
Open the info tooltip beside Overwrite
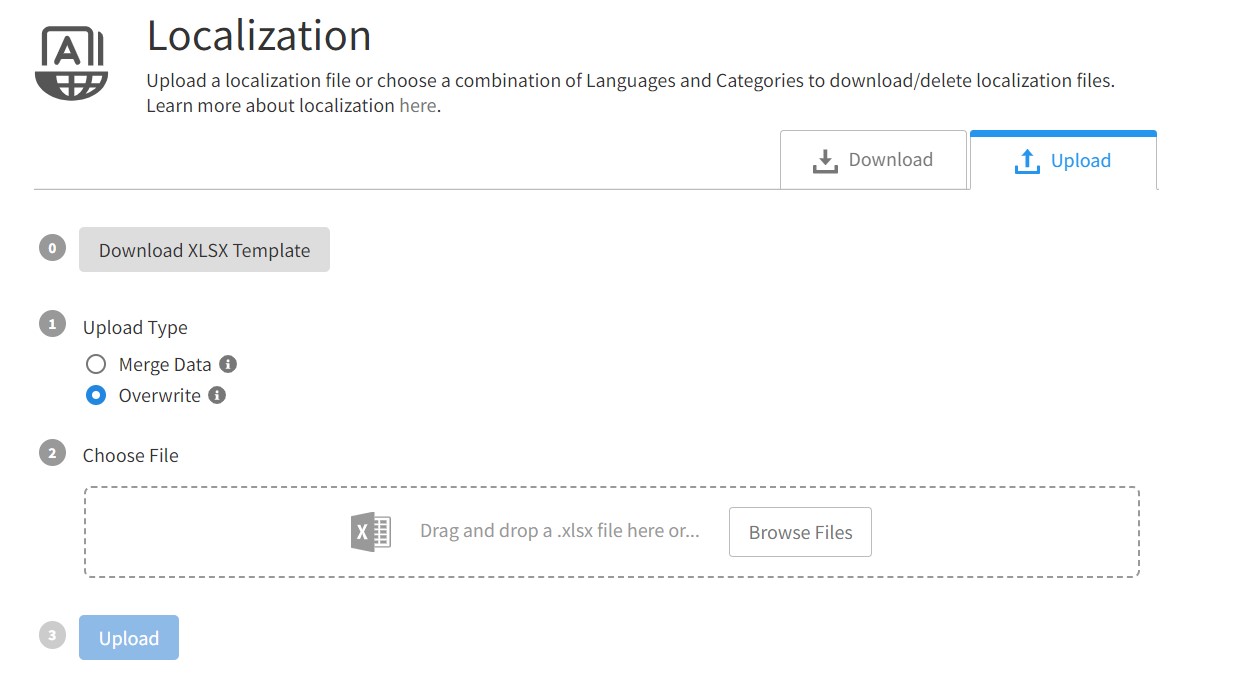click(x=217, y=395)
